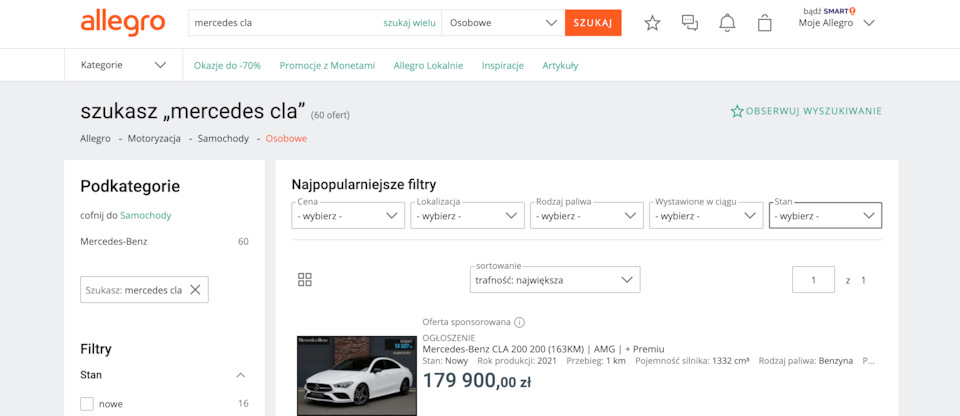
Task: Open the Rodzaj paliwa filter dropdown
Action: (587, 216)
